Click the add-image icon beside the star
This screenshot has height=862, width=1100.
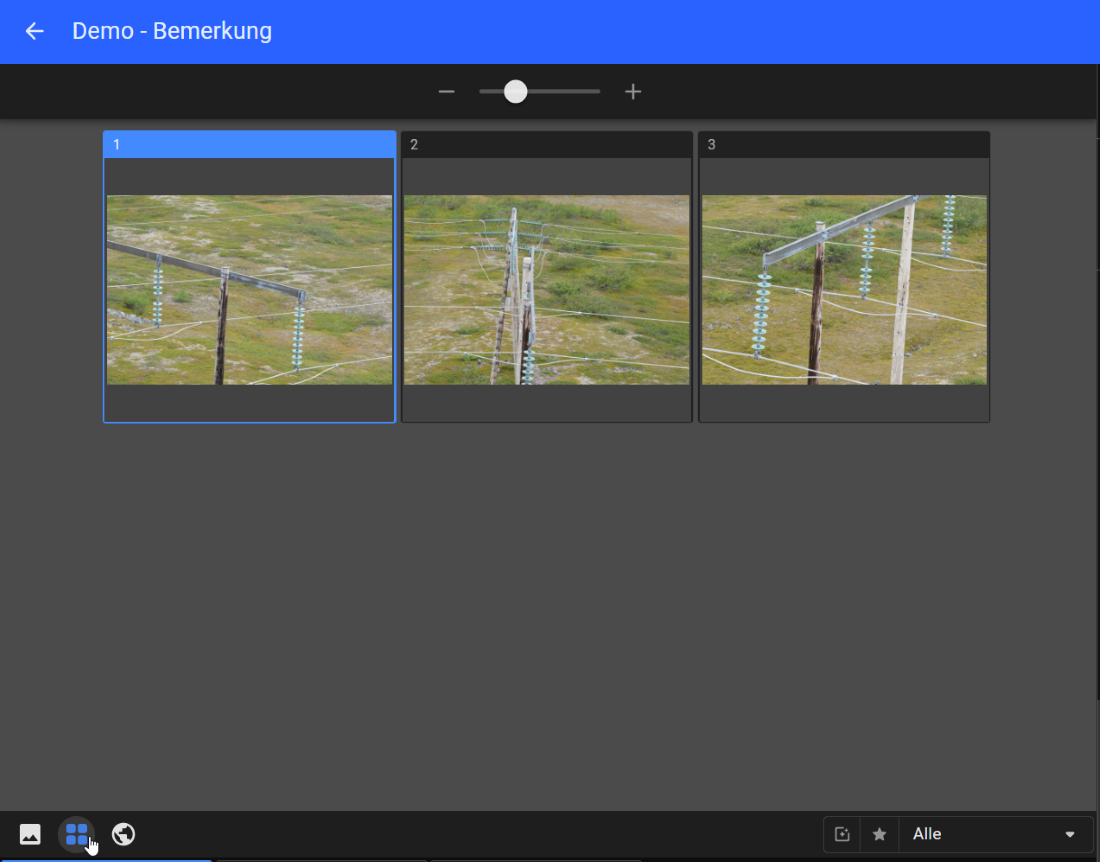click(842, 834)
